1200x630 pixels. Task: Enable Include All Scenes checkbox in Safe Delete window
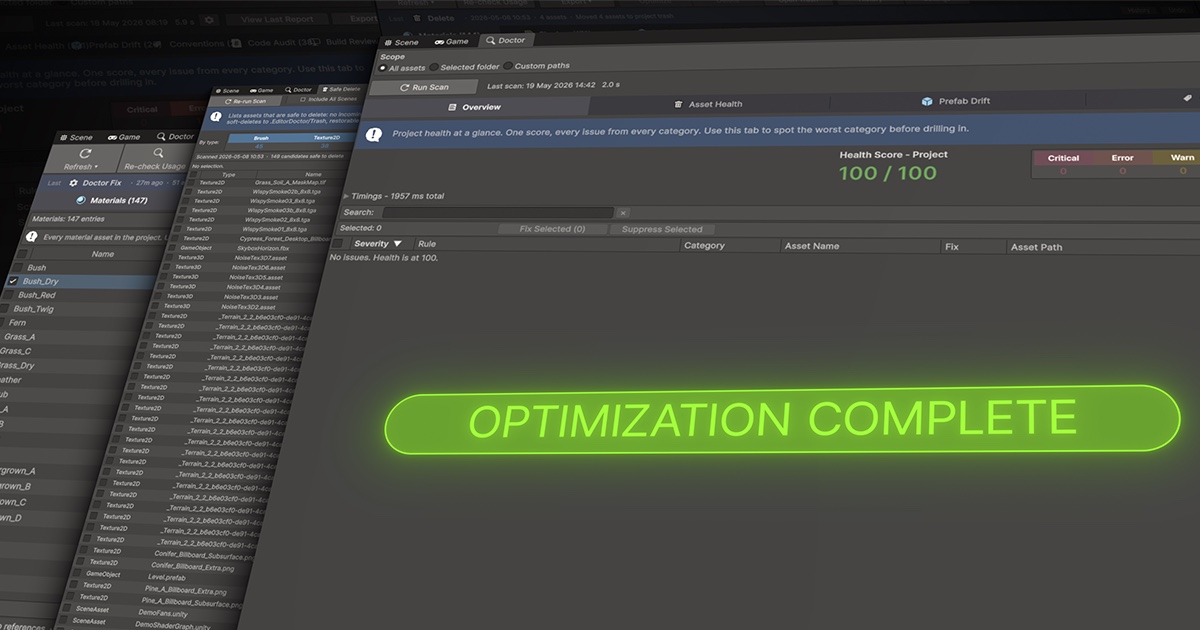click(302, 100)
